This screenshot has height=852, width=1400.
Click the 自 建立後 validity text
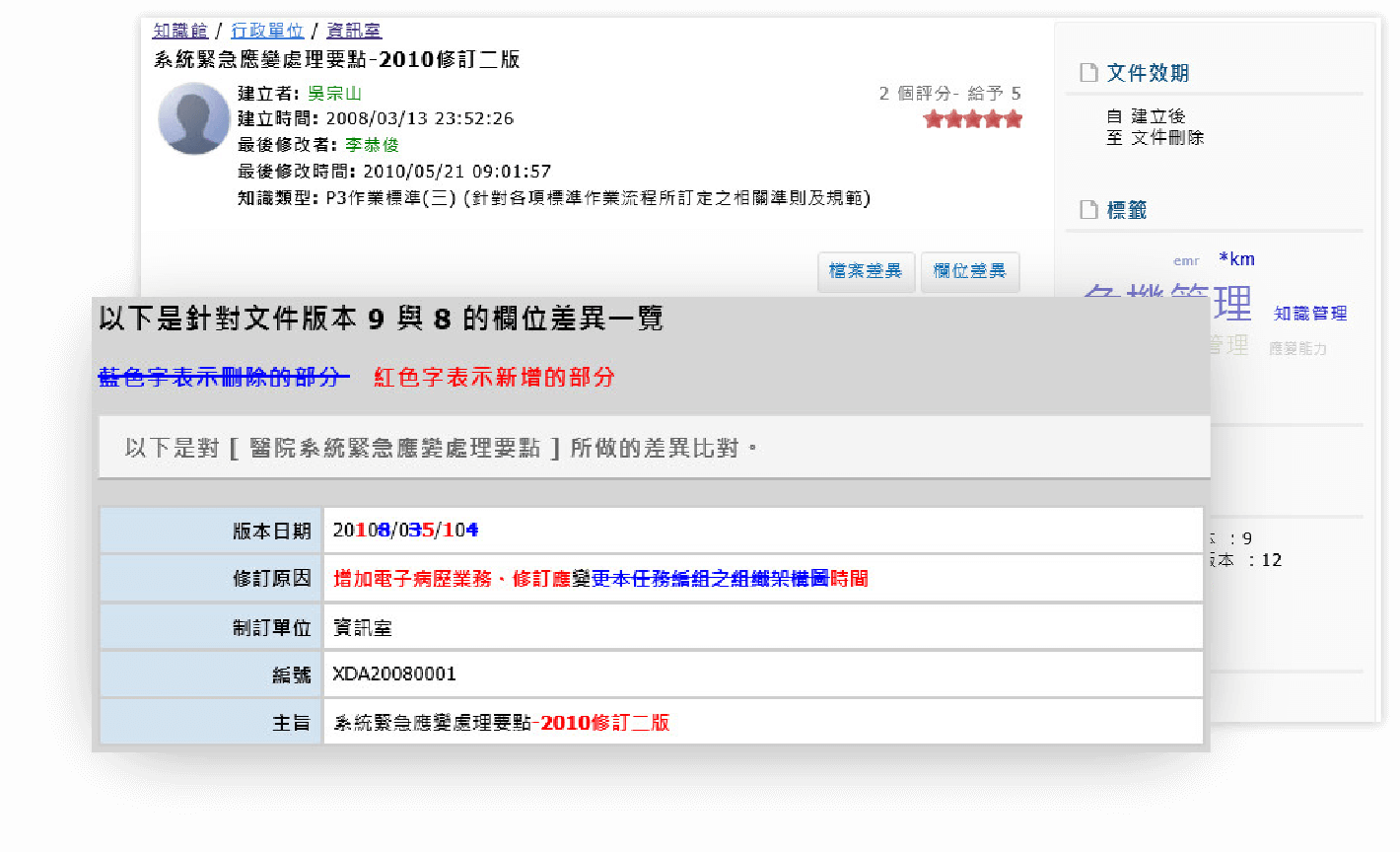pyautogui.click(x=1147, y=116)
